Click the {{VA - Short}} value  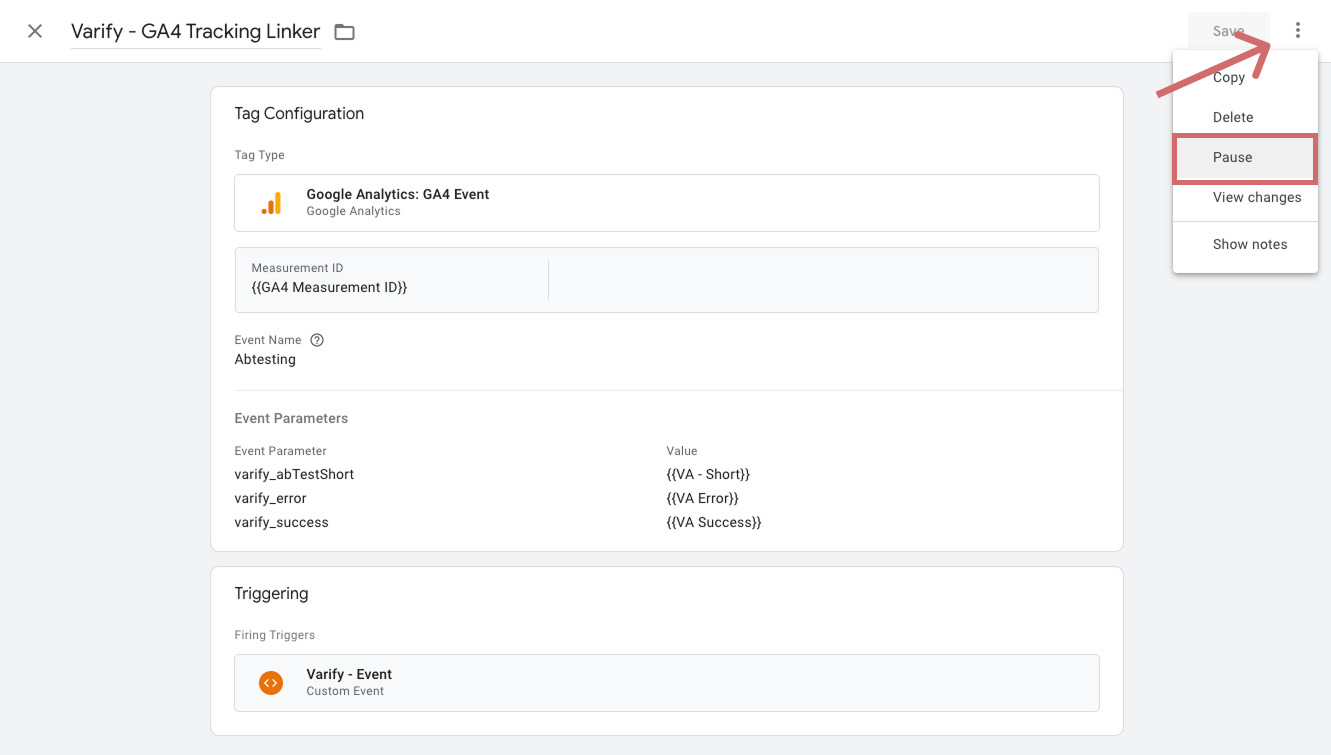tap(708, 474)
